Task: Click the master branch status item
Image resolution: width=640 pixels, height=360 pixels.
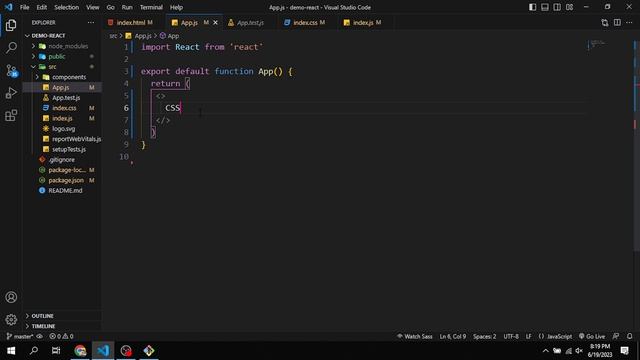Action: pyautogui.click(x=19, y=336)
